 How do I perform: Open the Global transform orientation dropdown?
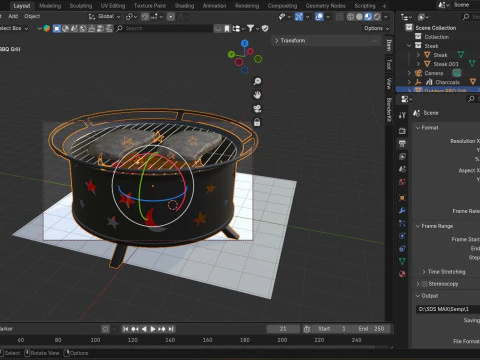tap(104, 16)
